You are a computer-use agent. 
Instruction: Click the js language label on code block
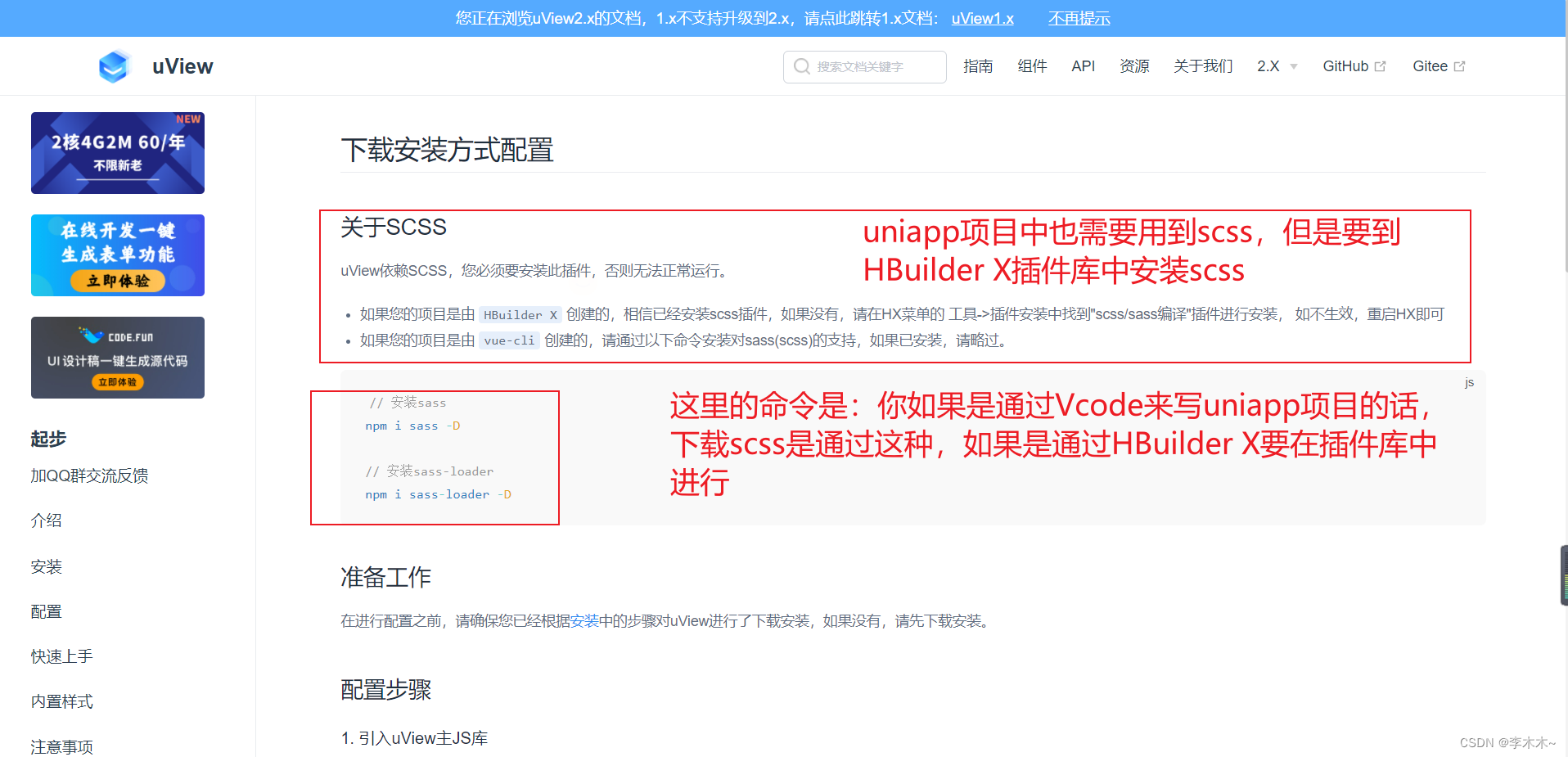[x=1469, y=382]
